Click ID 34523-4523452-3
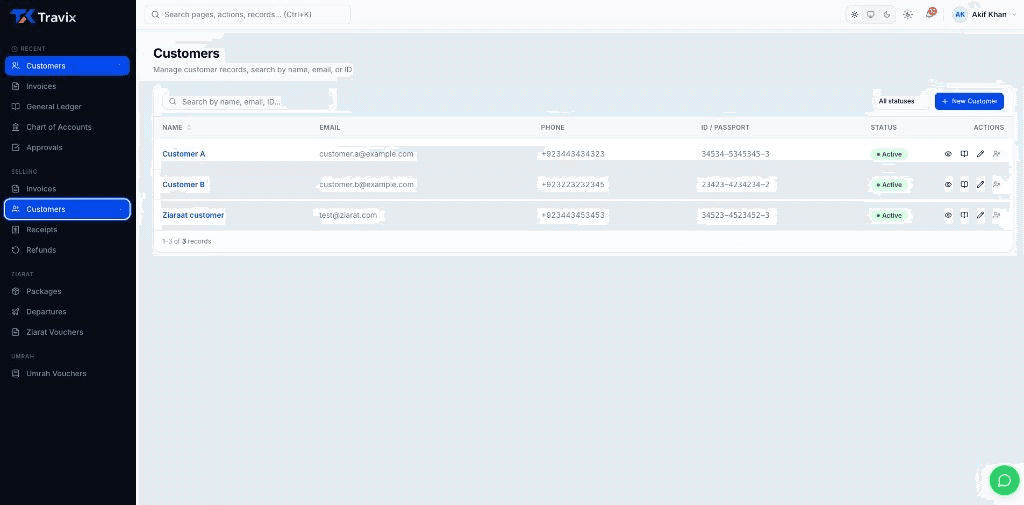The image size is (1024, 505). pos(735,215)
